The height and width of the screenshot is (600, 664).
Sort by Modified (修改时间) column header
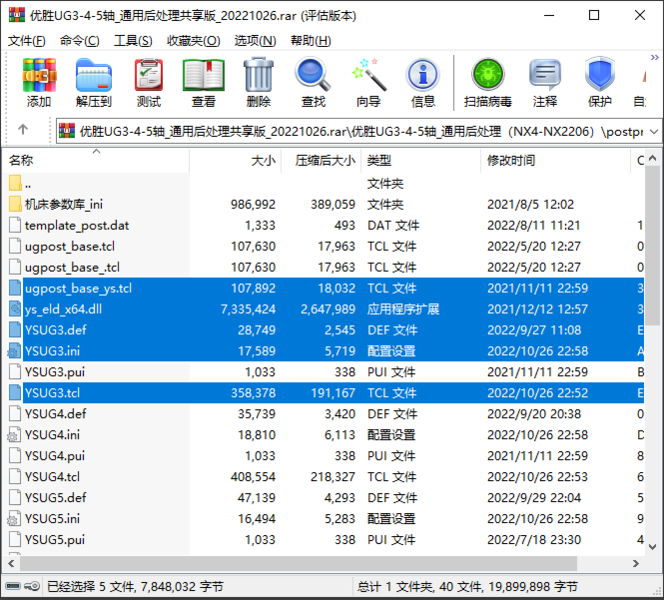556,160
